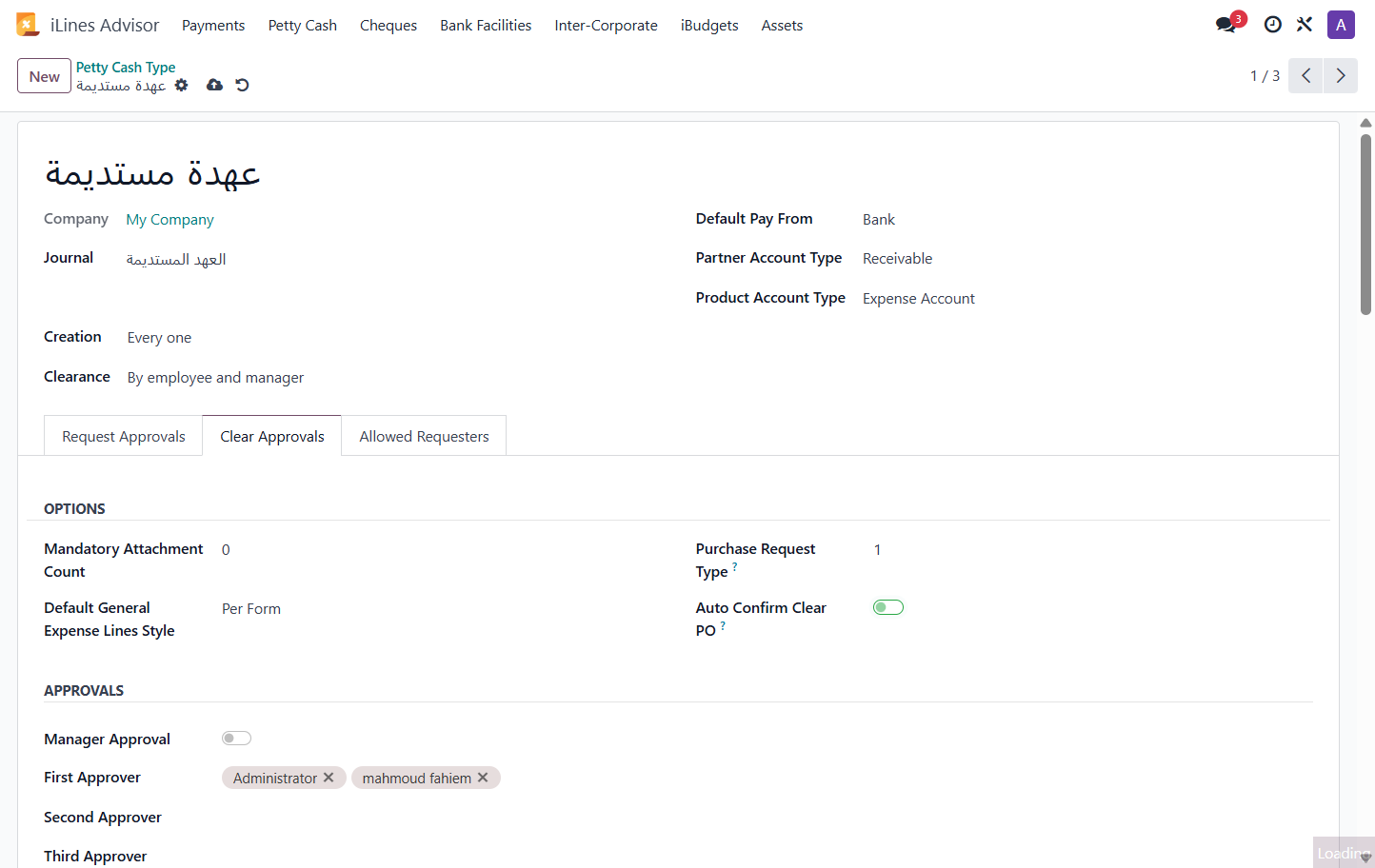Select the Clear Approvals tab
1375x868 pixels.
coord(272,436)
